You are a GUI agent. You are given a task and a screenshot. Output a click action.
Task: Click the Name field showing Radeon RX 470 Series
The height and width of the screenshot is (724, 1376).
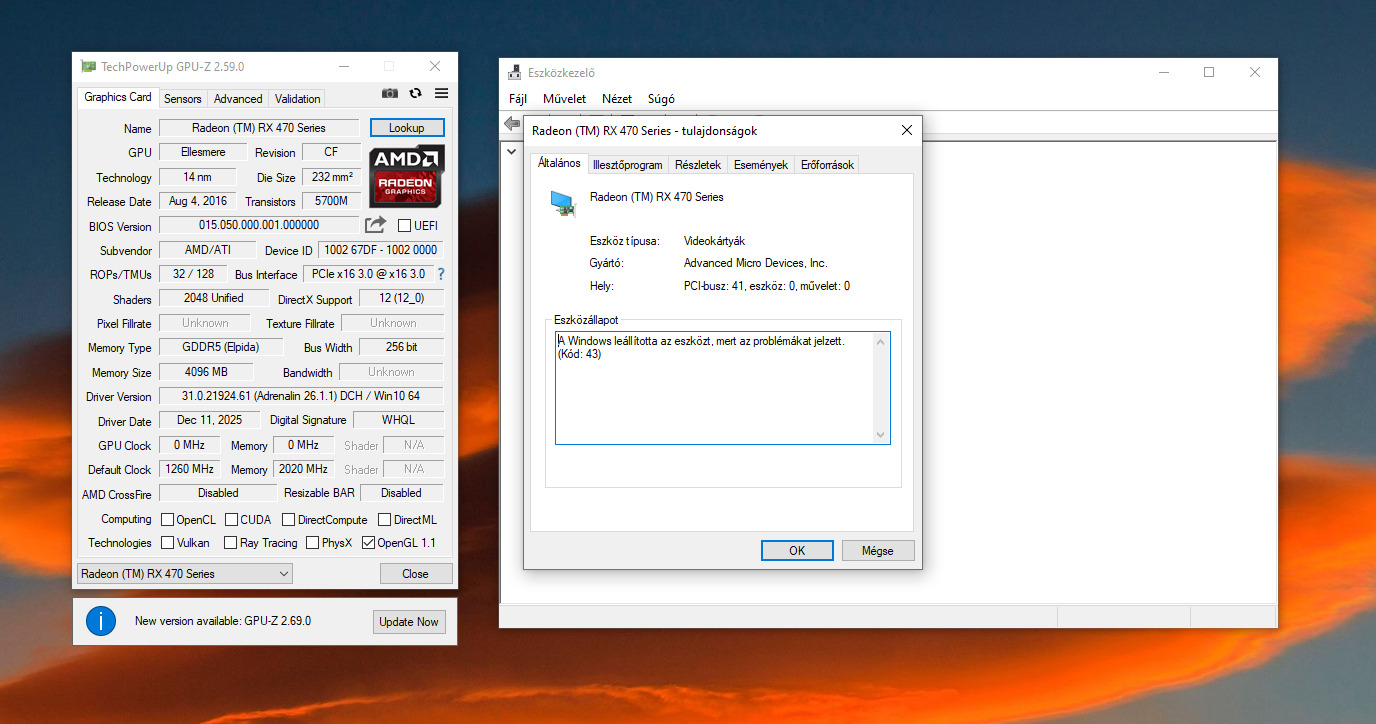[258, 128]
